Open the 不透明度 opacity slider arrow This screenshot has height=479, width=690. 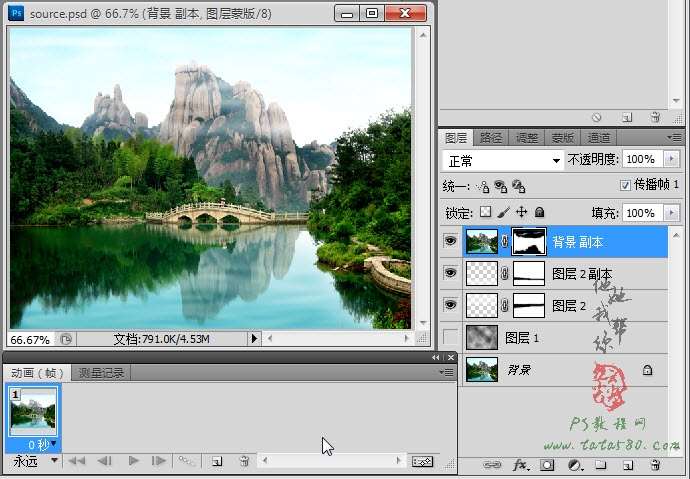point(672,159)
